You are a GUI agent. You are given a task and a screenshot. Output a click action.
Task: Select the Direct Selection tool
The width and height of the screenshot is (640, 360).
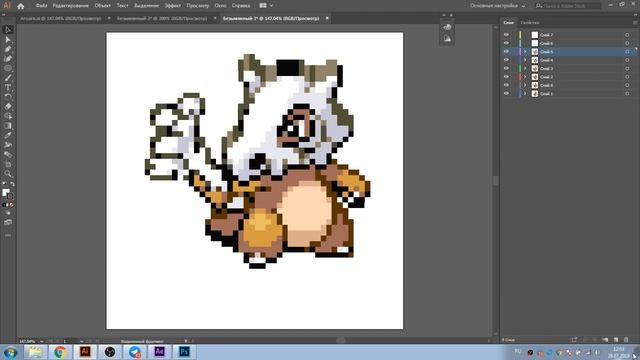pyautogui.click(x=8, y=40)
